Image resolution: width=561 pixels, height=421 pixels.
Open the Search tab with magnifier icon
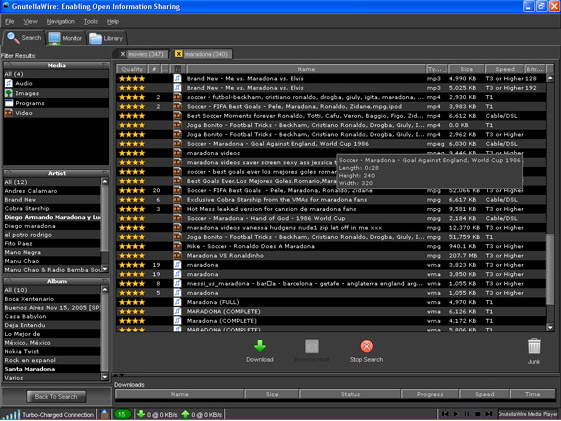[24, 38]
